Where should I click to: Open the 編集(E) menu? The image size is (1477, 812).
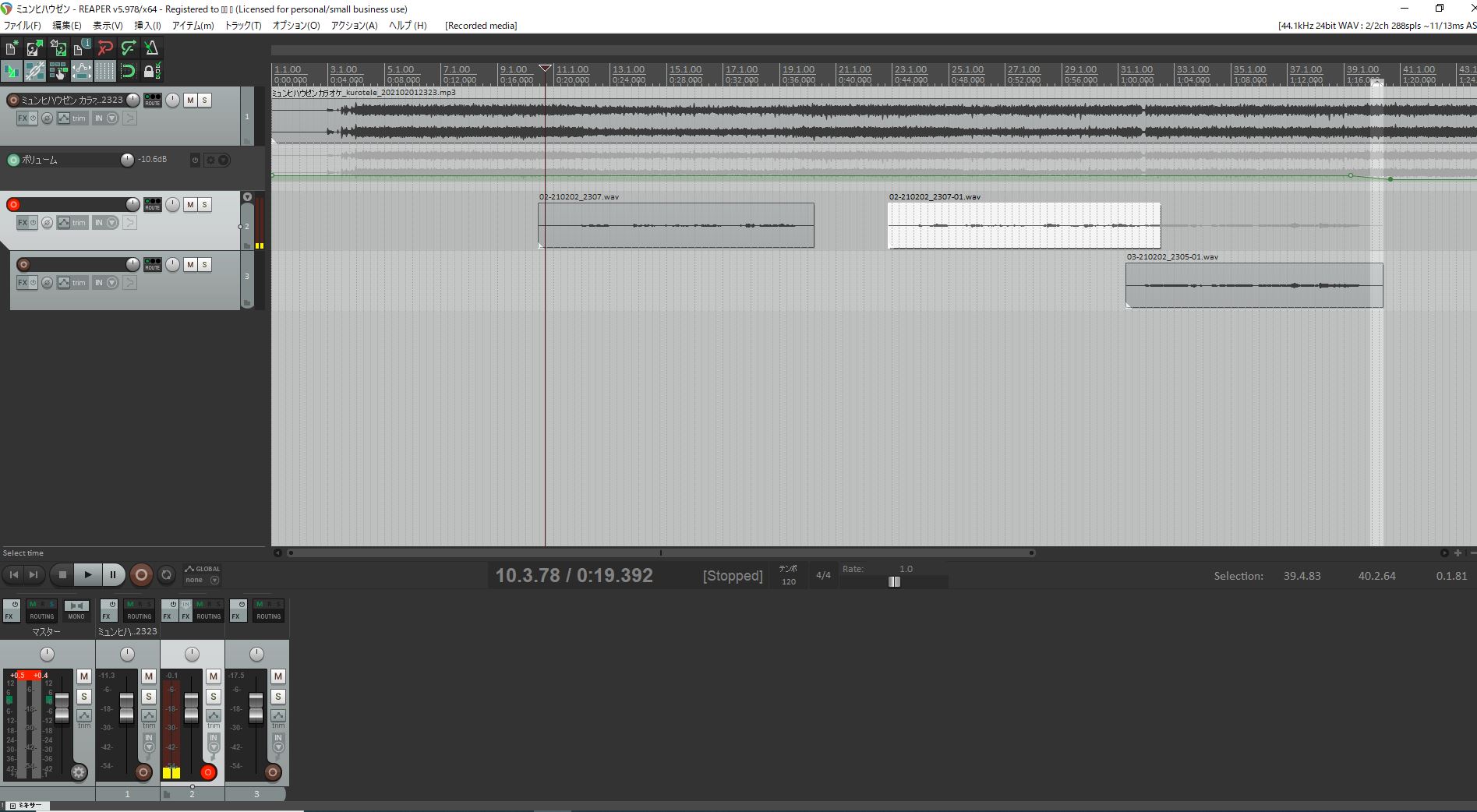pyautogui.click(x=66, y=26)
